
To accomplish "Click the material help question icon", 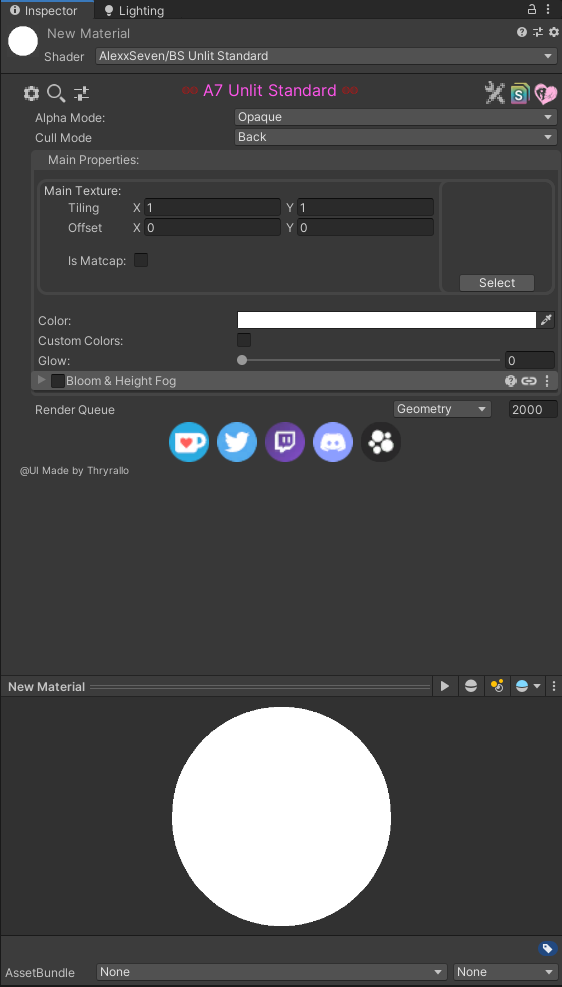I will coord(522,32).
